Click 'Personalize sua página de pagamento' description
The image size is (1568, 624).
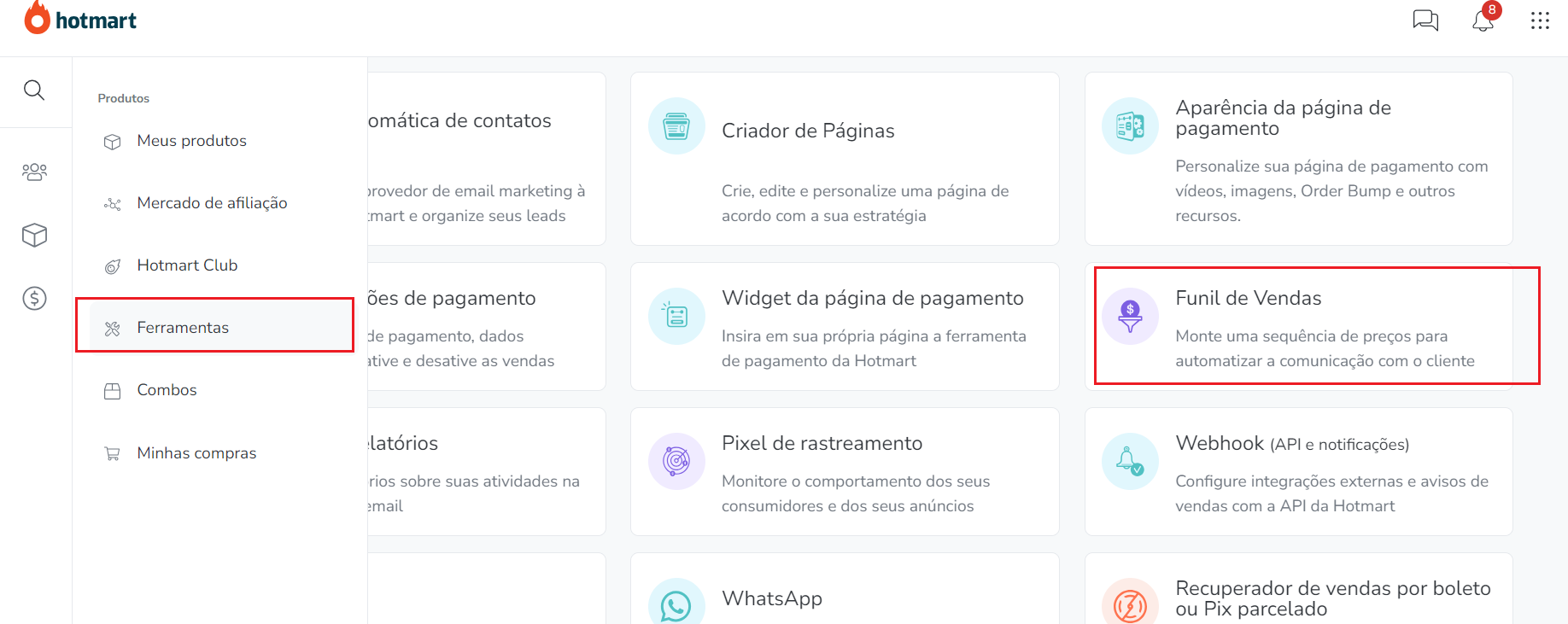[x=1331, y=191]
